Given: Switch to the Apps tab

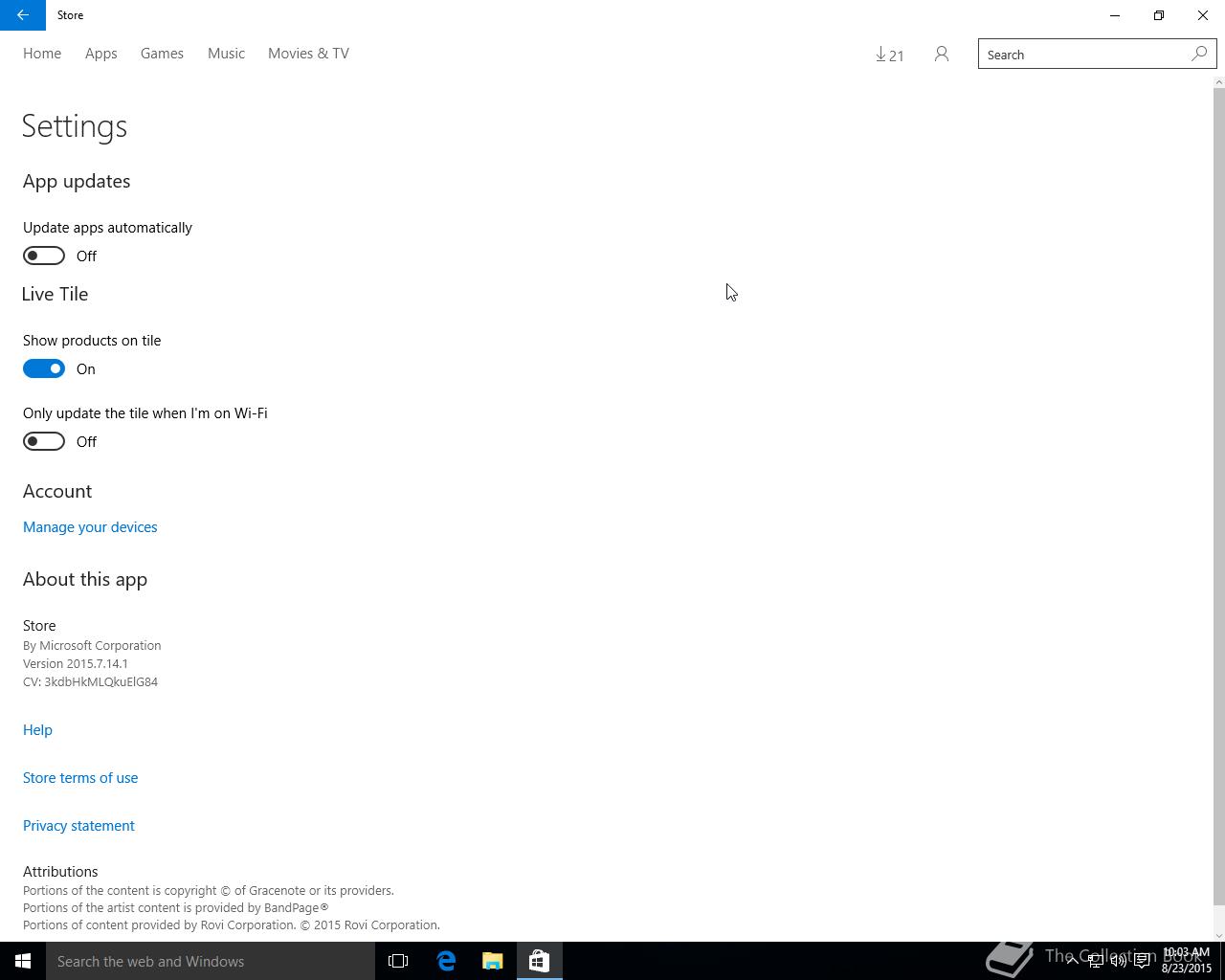Looking at the screenshot, I should coord(100,54).
